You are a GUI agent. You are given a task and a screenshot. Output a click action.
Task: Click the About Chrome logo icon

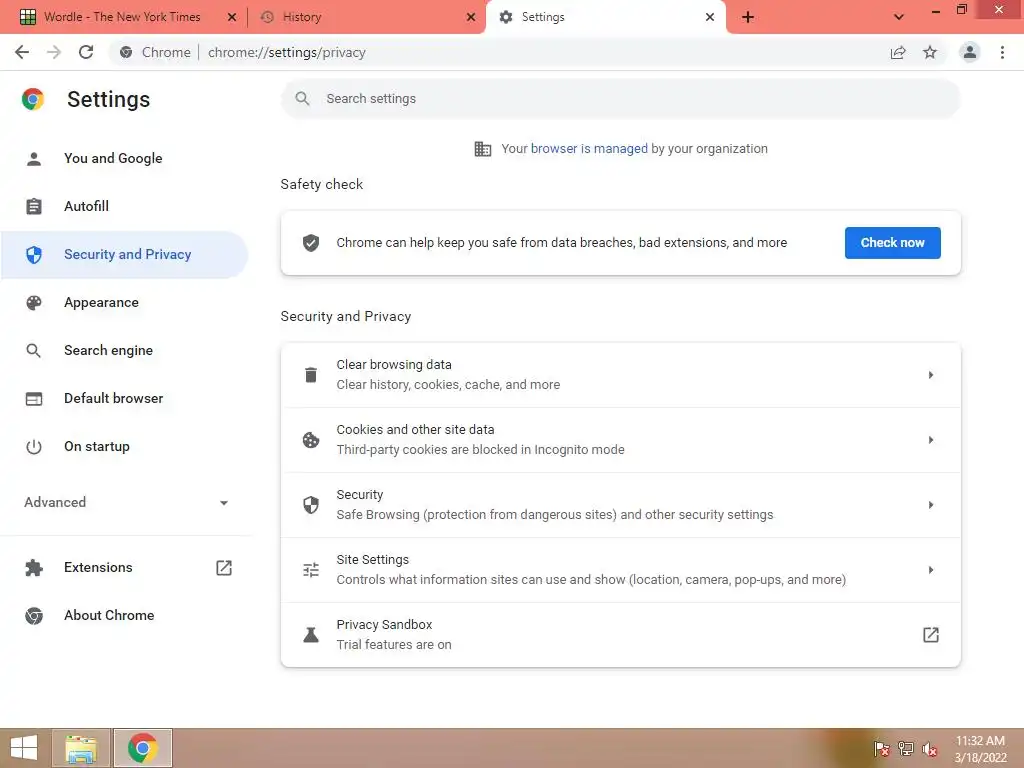click(x=33, y=615)
